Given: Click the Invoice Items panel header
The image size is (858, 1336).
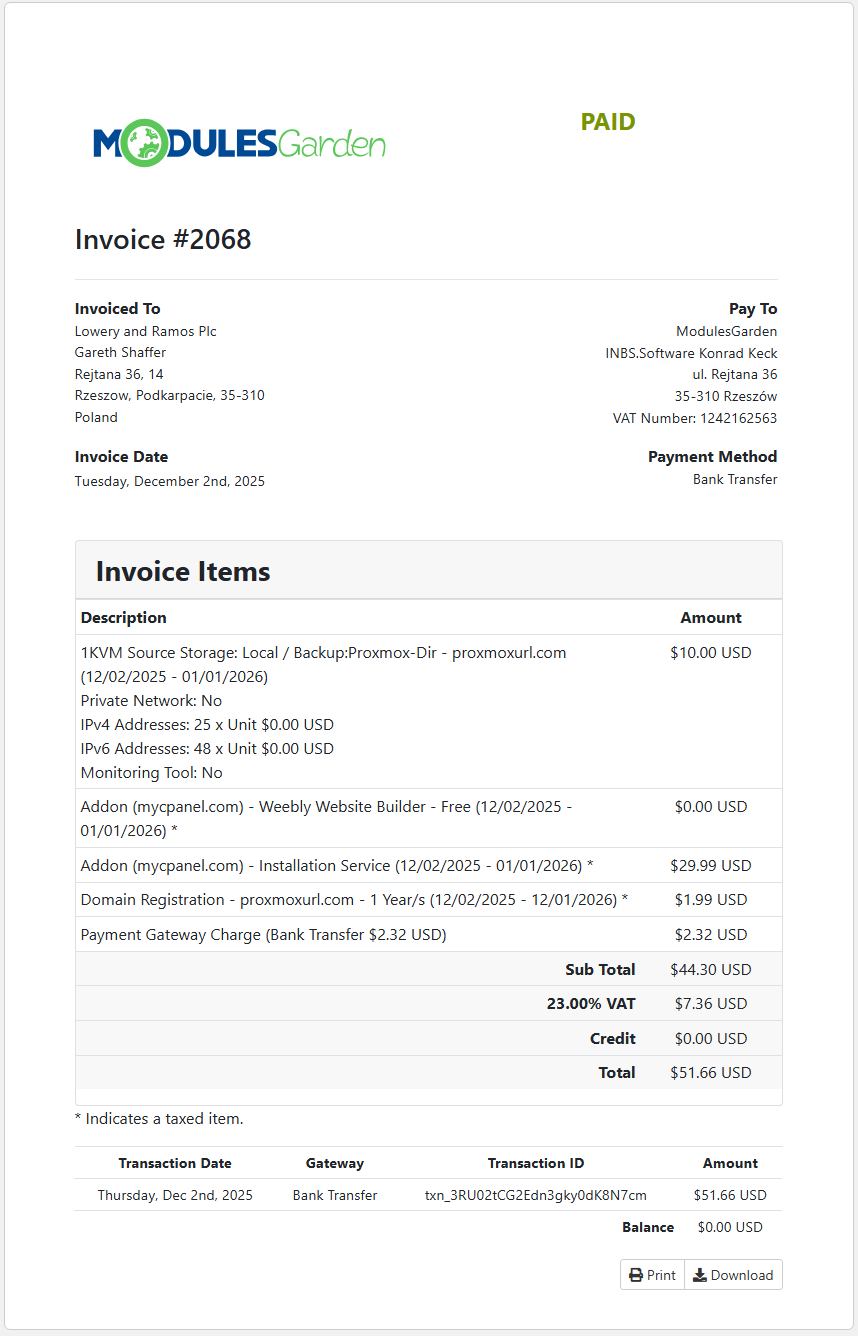Looking at the screenshot, I should click(x=182, y=571).
